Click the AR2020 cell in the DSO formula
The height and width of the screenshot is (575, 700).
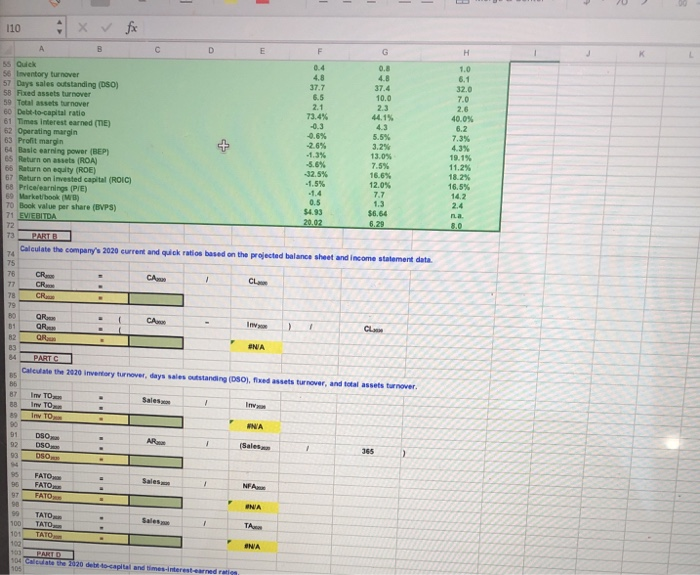point(156,442)
